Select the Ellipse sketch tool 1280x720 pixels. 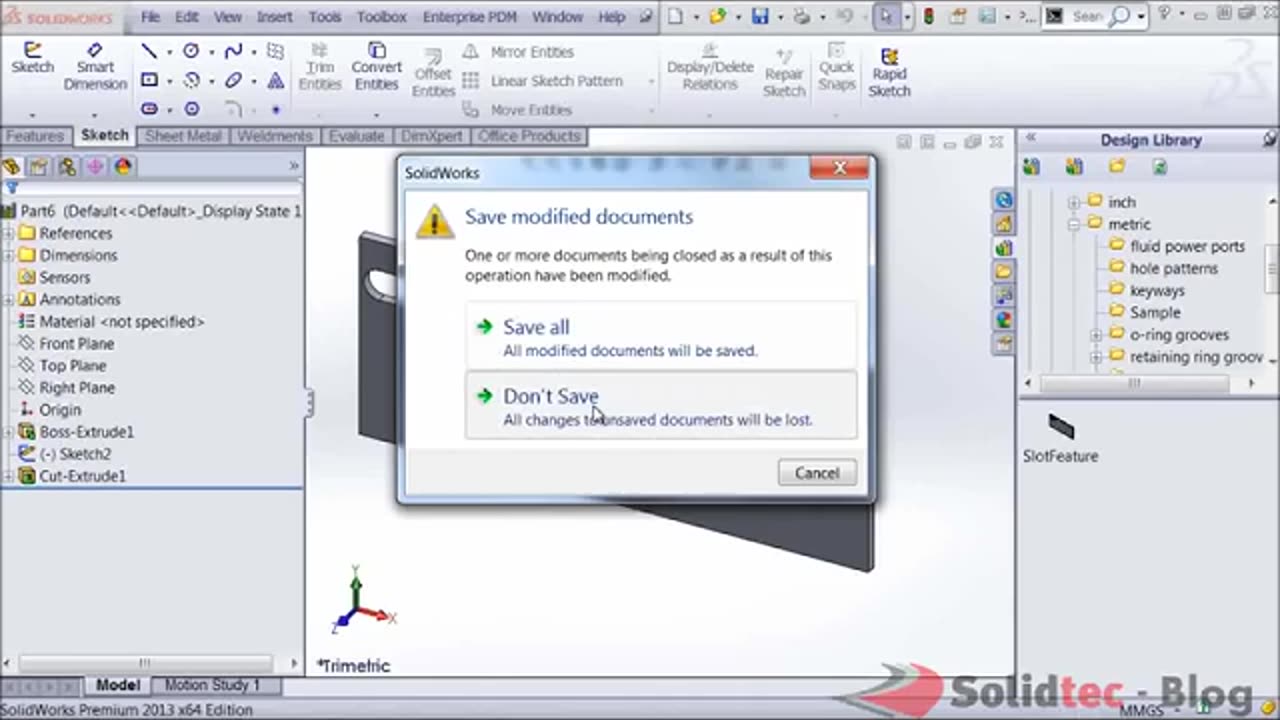click(x=233, y=80)
